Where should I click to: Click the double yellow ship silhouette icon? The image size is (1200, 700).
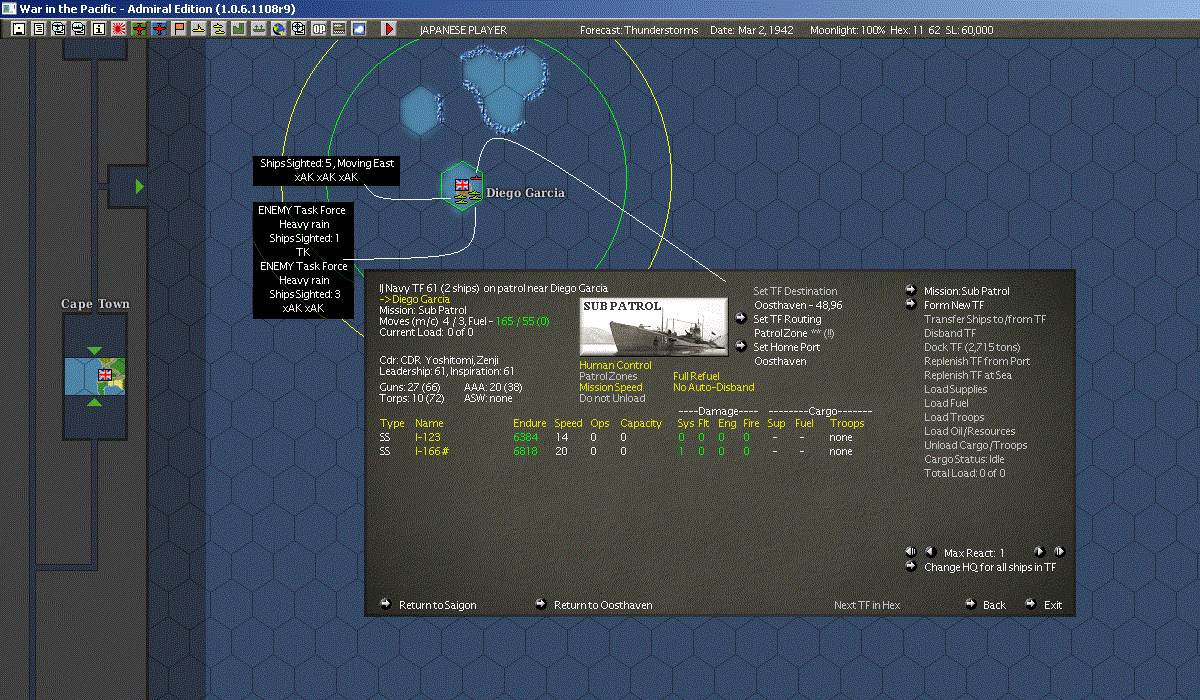[219, 29]
